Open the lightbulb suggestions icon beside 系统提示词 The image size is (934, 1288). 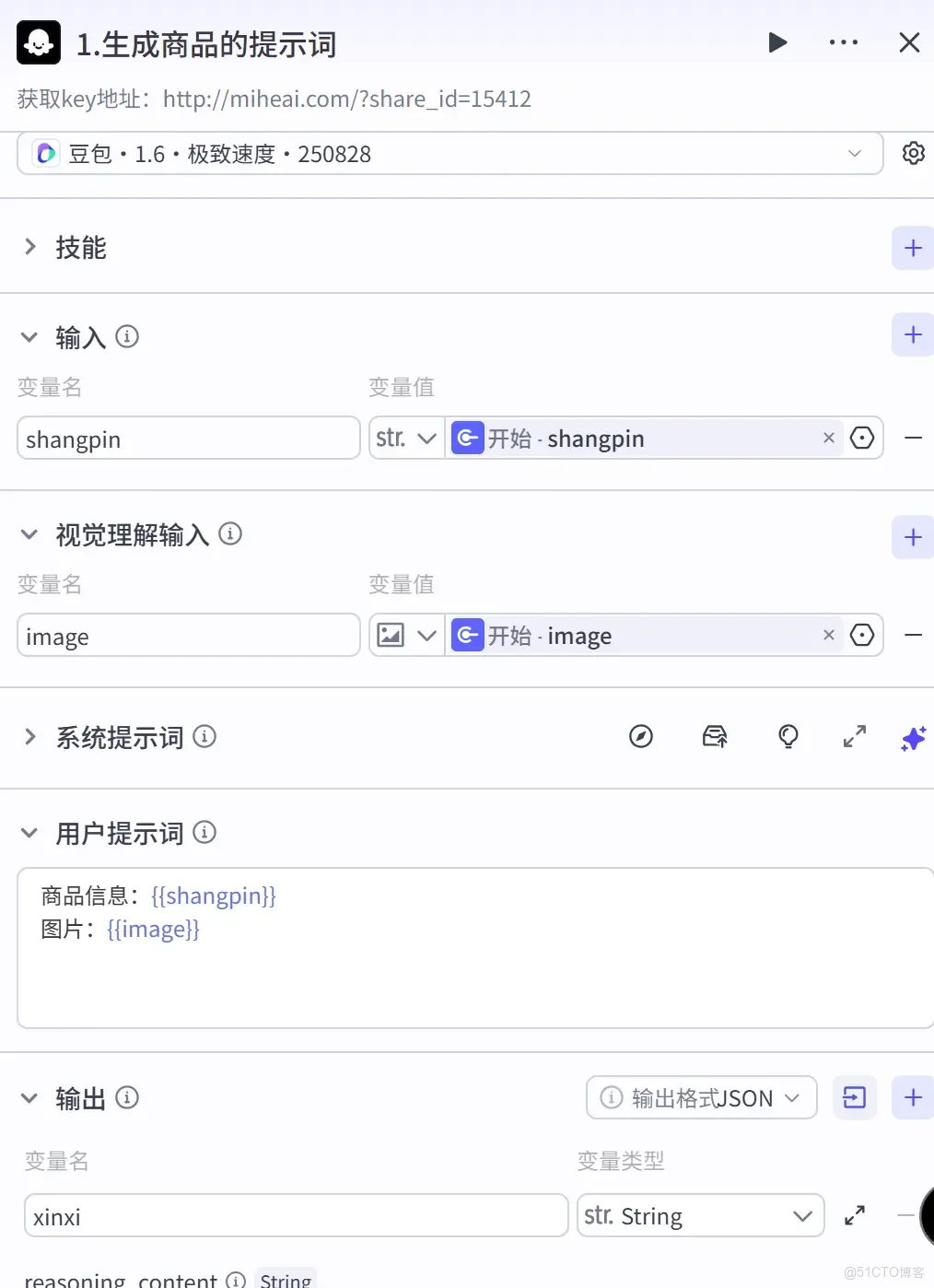(x=788, y=736)
